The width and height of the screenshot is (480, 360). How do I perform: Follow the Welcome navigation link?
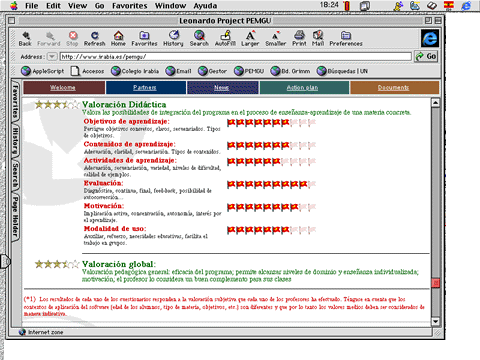point(63,87)
